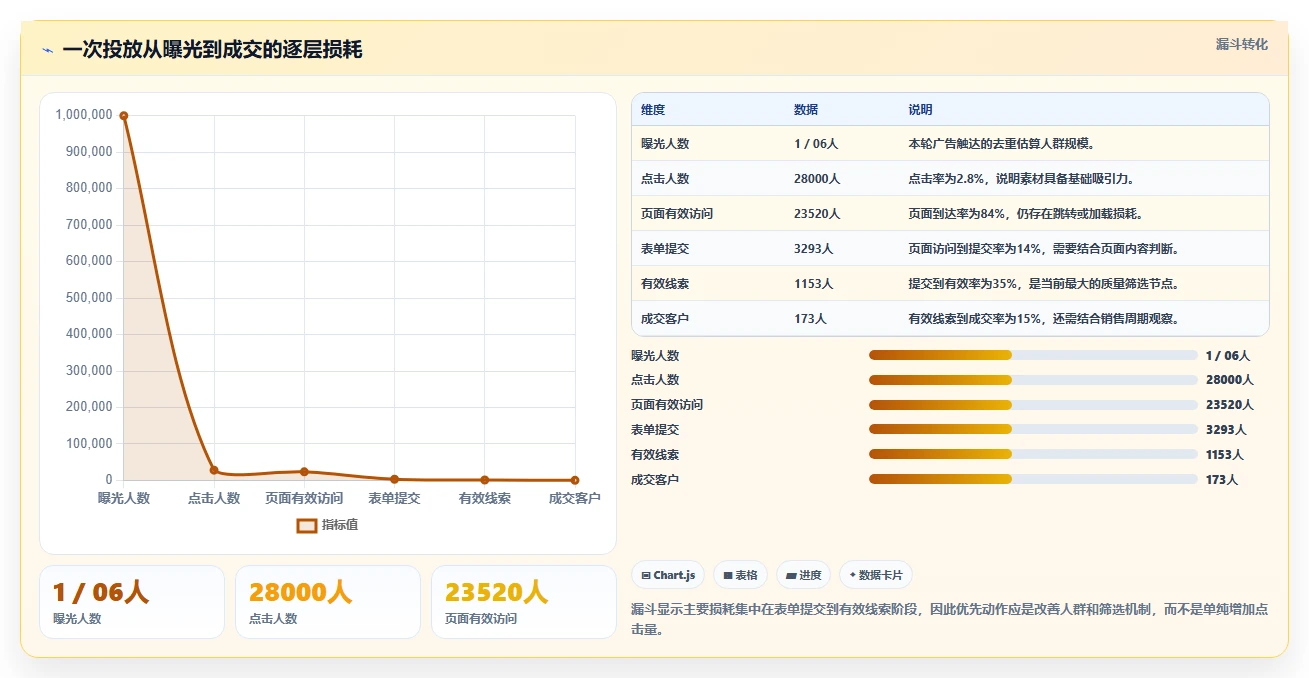1309x678 pixels.
Task: Click the 1,000,000 y-axis label
Action: coord(84,115)
